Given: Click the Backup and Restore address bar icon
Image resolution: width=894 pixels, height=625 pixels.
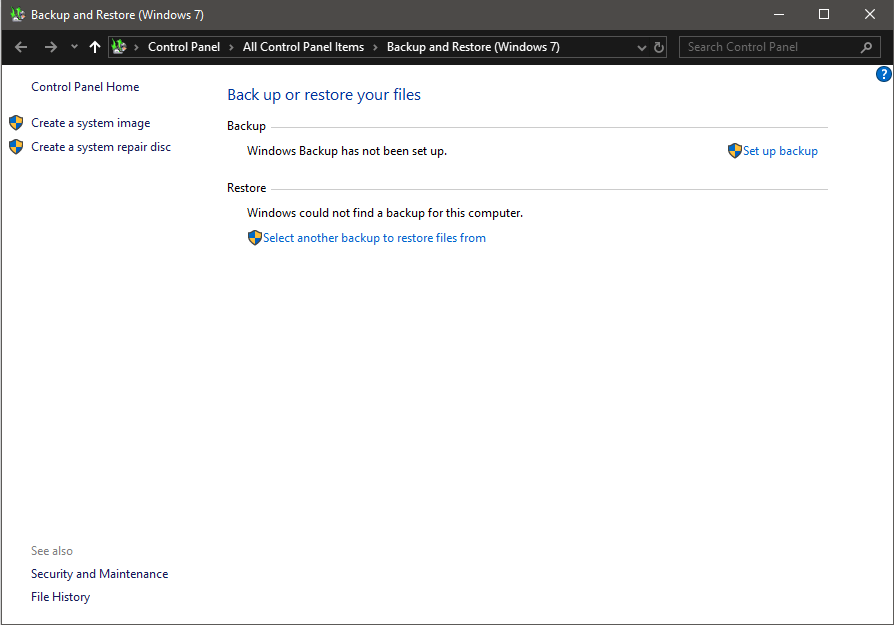Looking at the screenshot, I should (119, 47).
